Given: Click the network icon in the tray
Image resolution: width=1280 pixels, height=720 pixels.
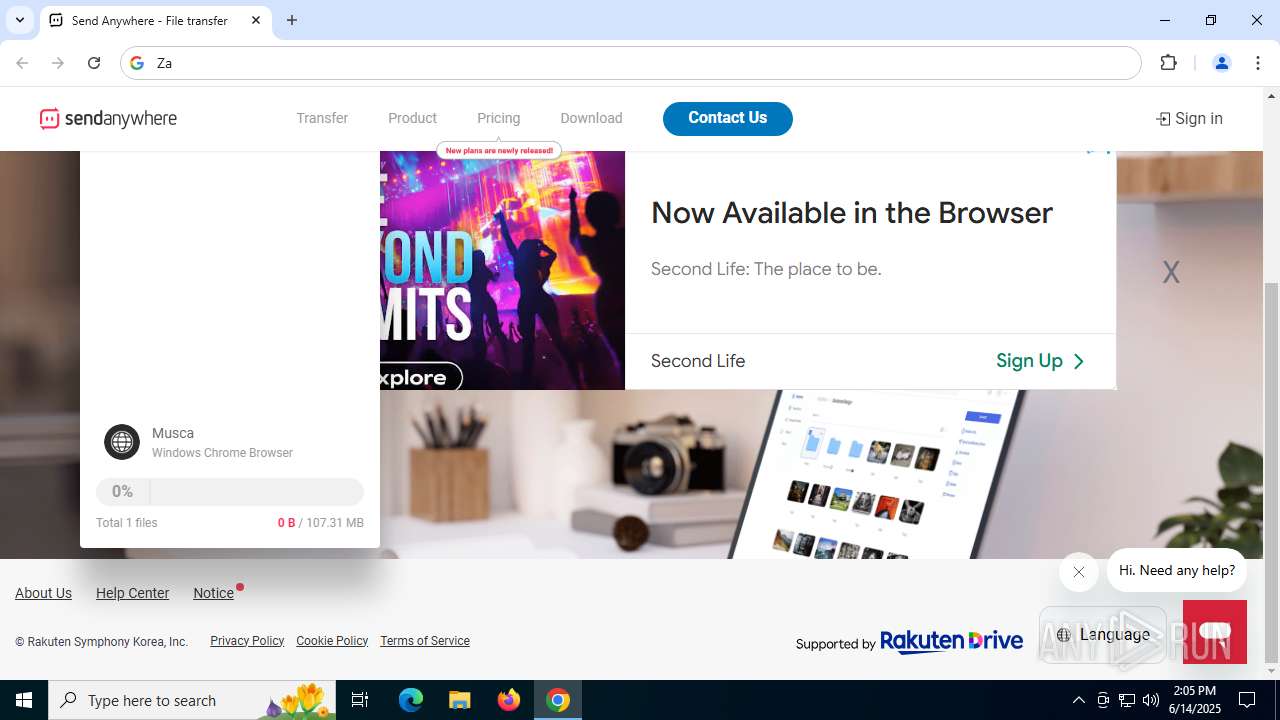Looking at the screenshot, I should [x=1127, y=700].
